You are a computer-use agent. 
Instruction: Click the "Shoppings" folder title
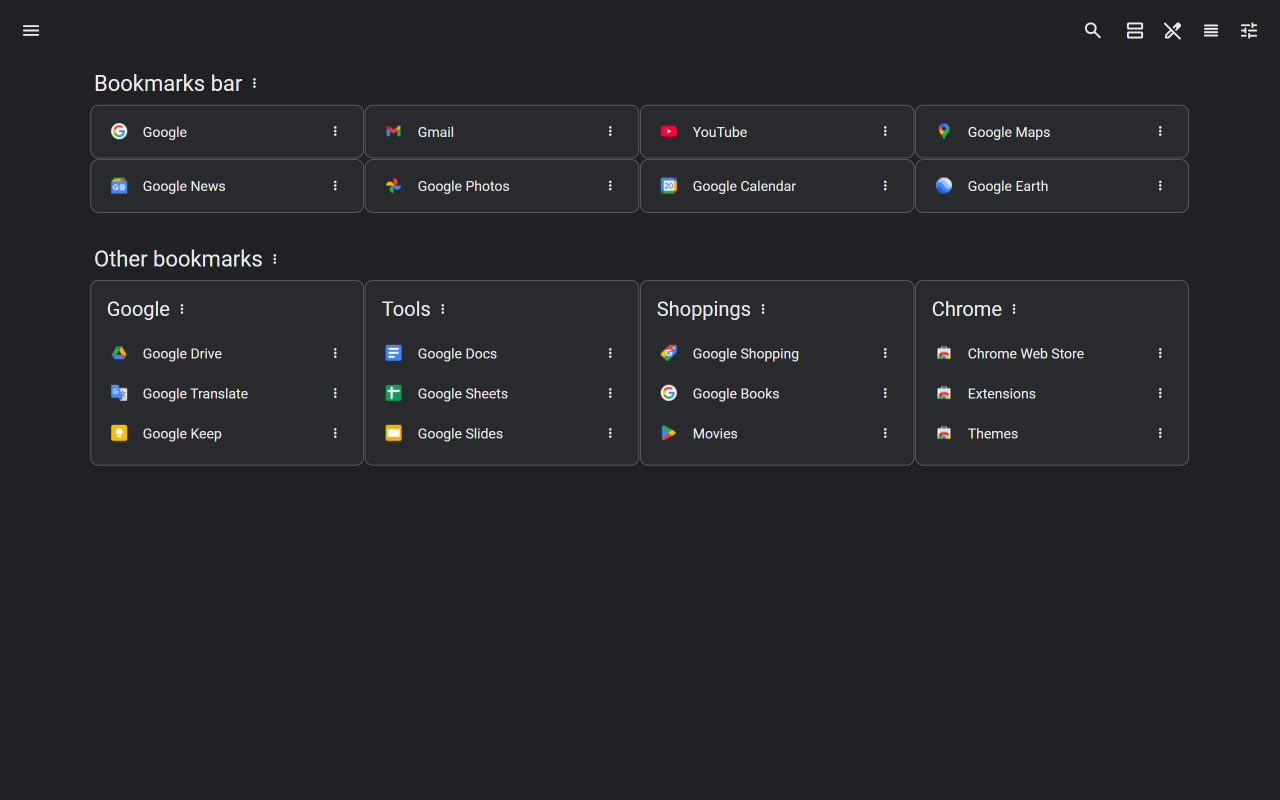click(704, 309)
